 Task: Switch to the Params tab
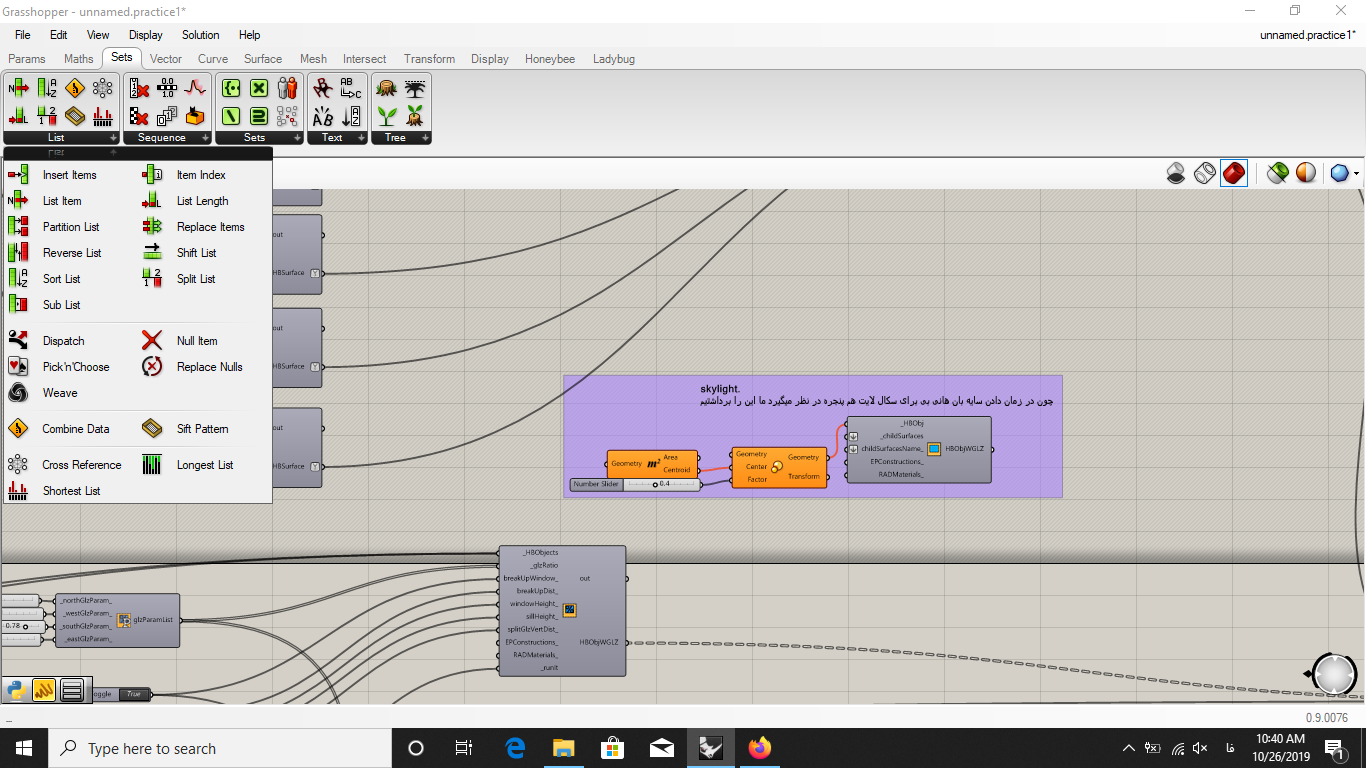point(27,59)
